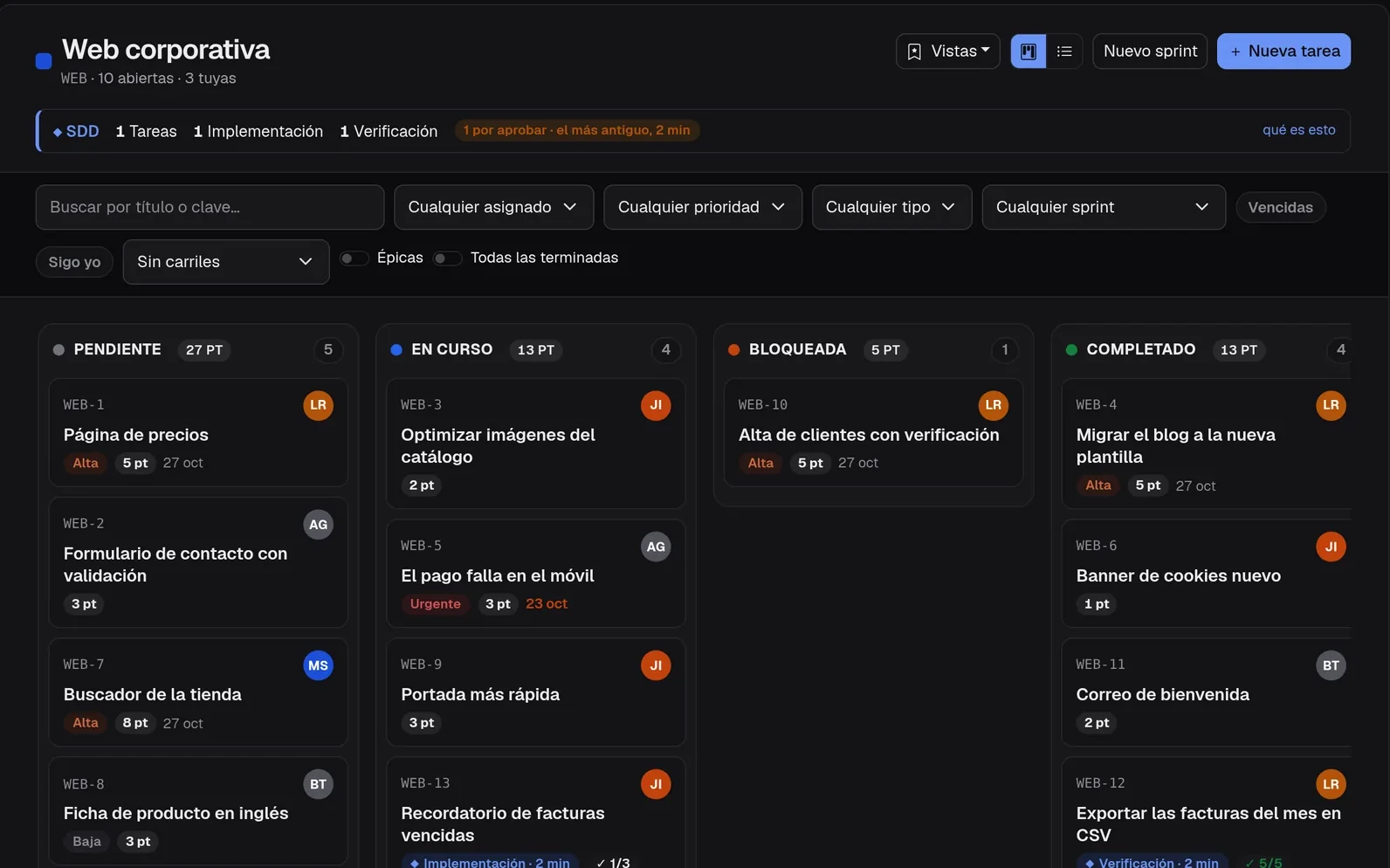Open Migrar el blog a la nueva plantilla

tap(1175, 445)
